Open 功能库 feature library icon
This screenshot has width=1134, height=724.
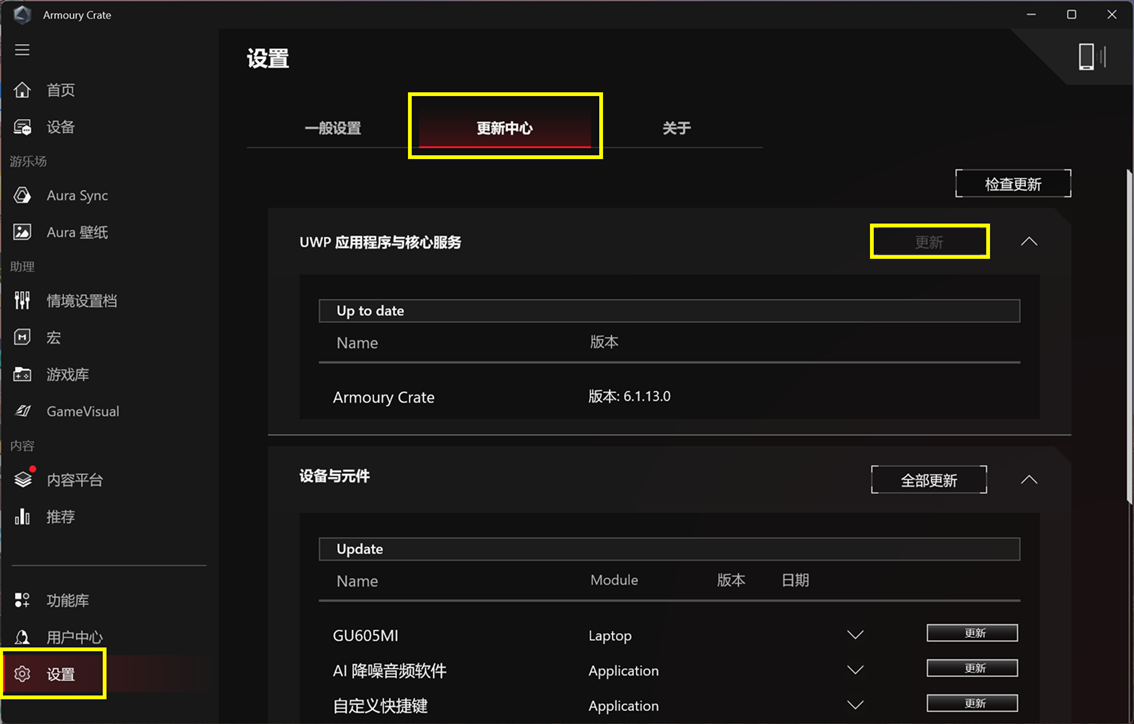tap(22, 600)
